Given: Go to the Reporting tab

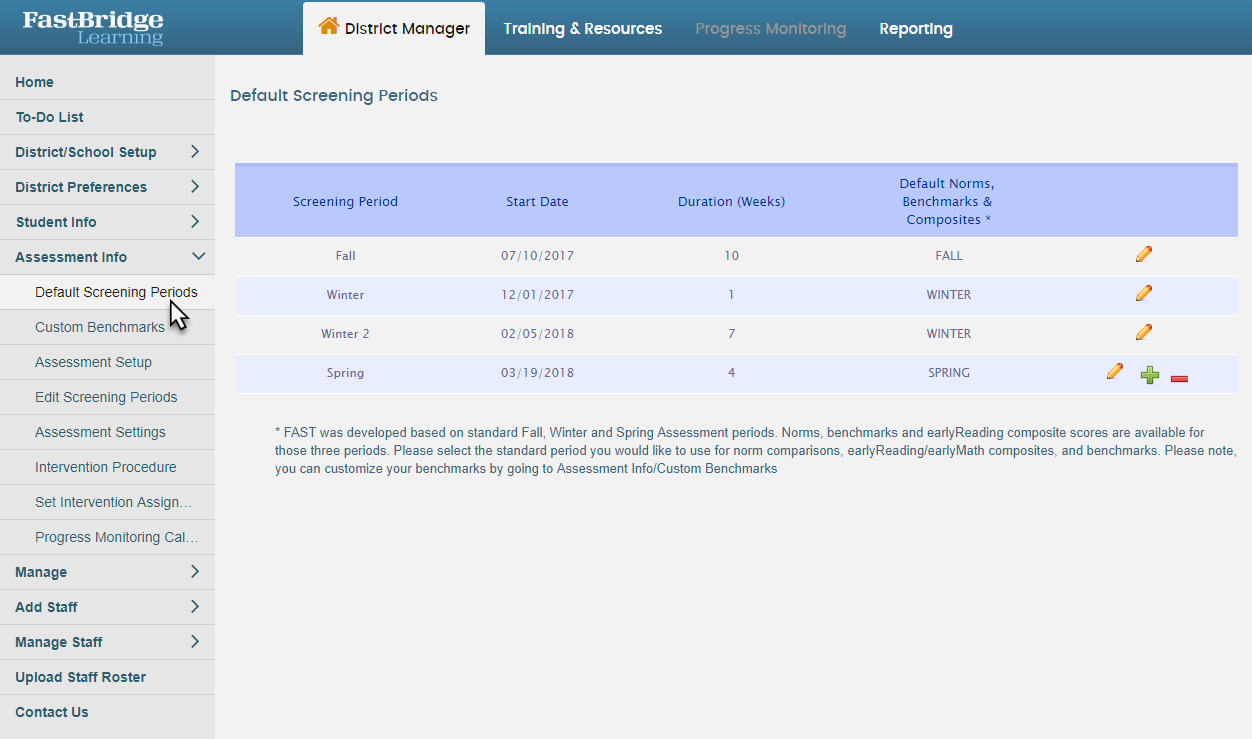Looking at the screenshot, I should click(x=916, y=29).
